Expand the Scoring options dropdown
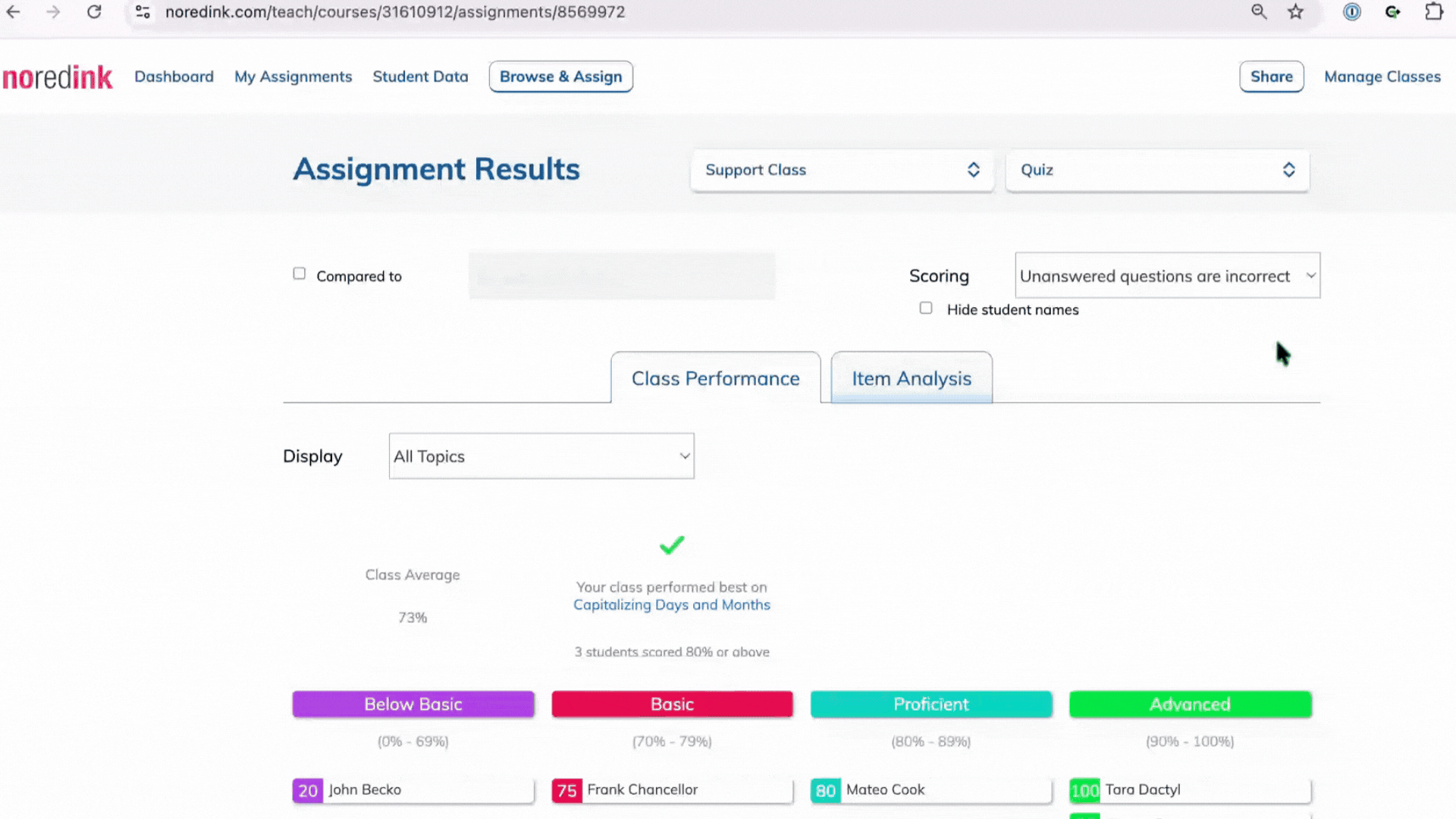1456x819 pixels. click(x=1167, y=275)
